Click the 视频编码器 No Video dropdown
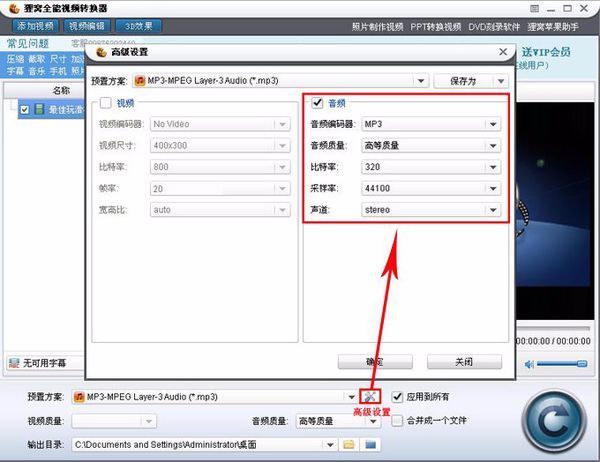The width and height of the screenshot is (600, 462). 220,124
